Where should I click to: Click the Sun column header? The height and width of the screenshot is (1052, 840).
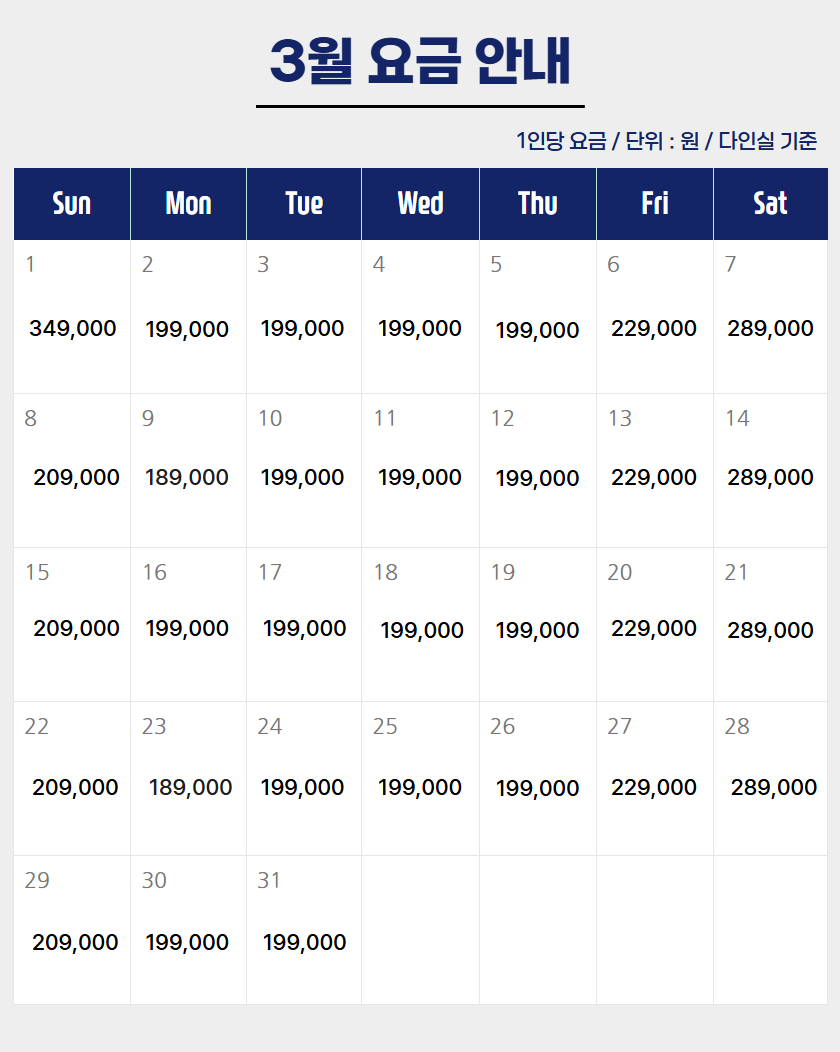point(72,204)
